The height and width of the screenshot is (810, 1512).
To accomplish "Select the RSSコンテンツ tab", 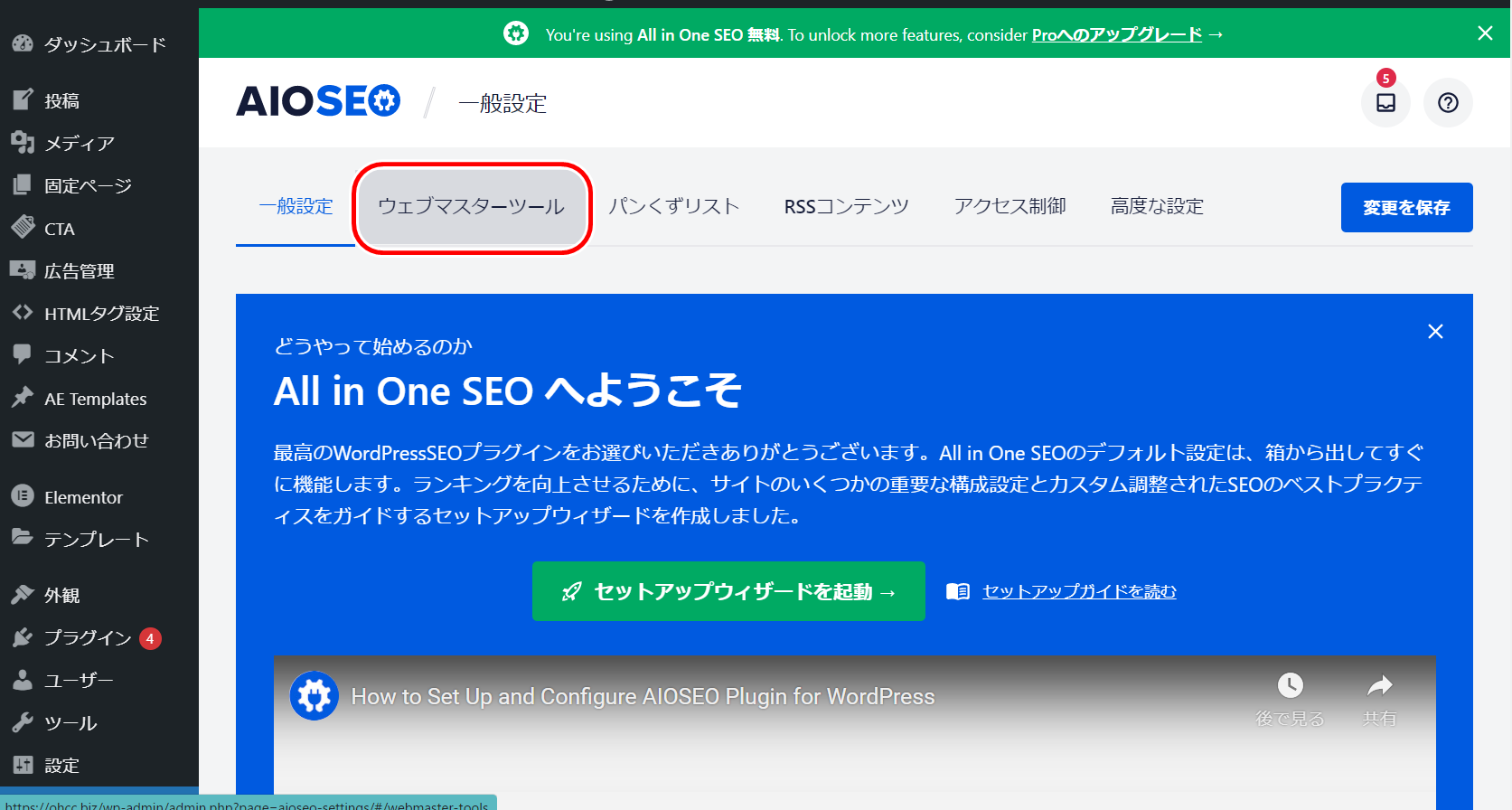I will pyautogui.click(x=846, y=207).
